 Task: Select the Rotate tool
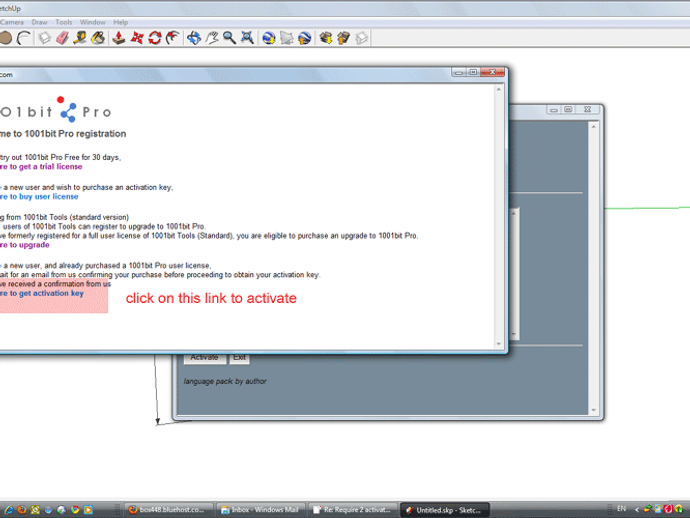pos(154,38)
